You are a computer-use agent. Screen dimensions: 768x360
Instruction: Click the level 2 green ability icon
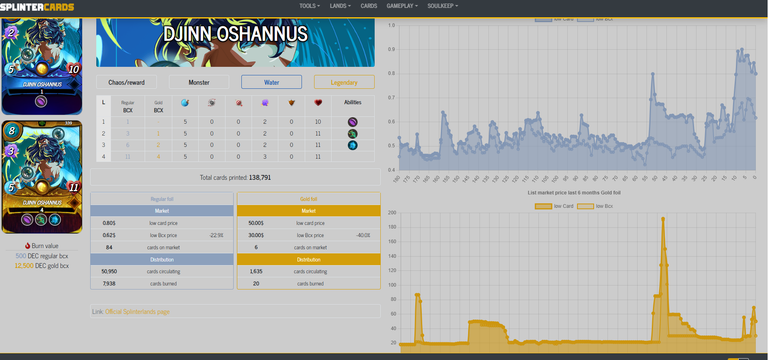[x=353, y=134]
